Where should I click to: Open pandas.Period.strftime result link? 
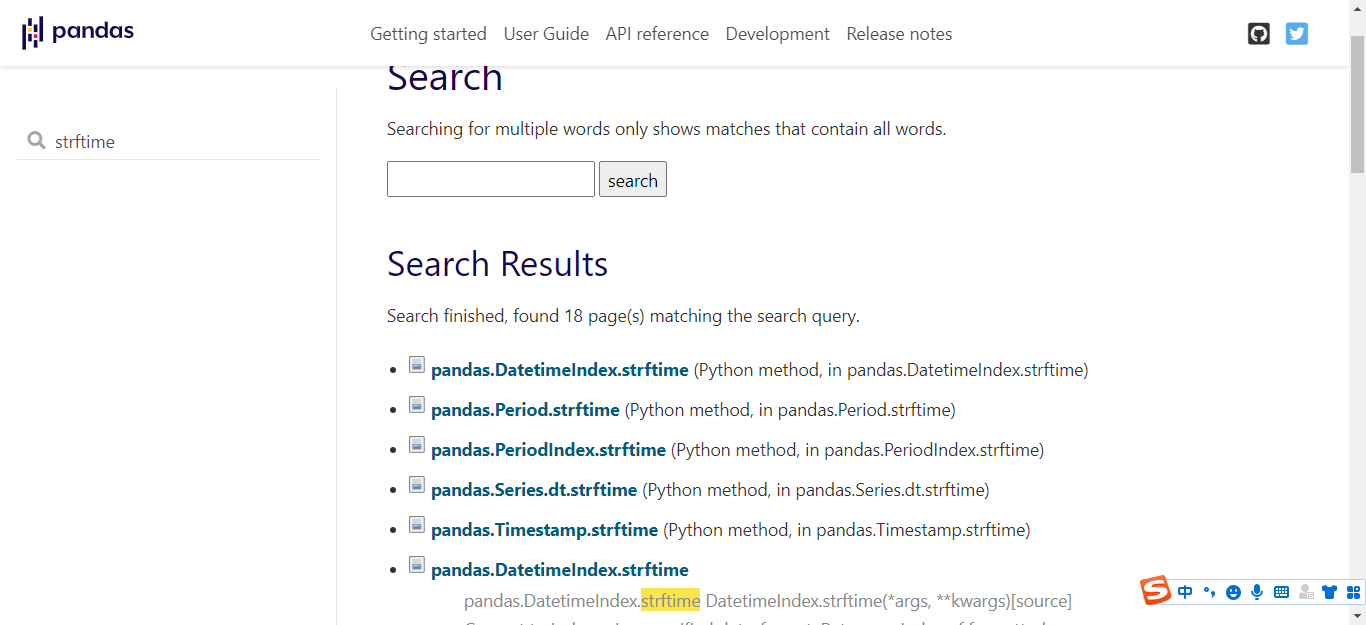tap(525, 410)
